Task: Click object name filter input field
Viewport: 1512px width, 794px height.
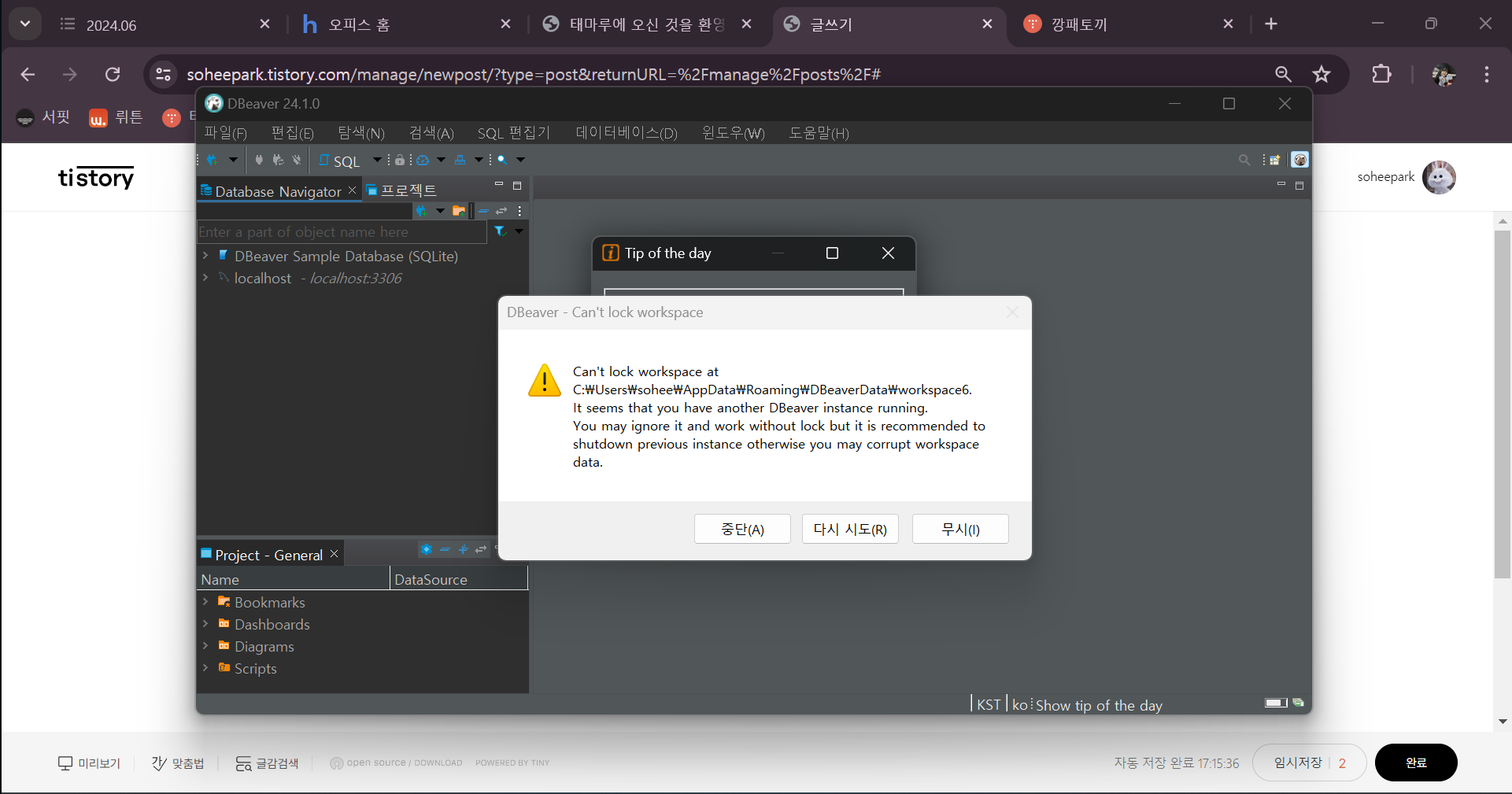Action: [342, 232]
